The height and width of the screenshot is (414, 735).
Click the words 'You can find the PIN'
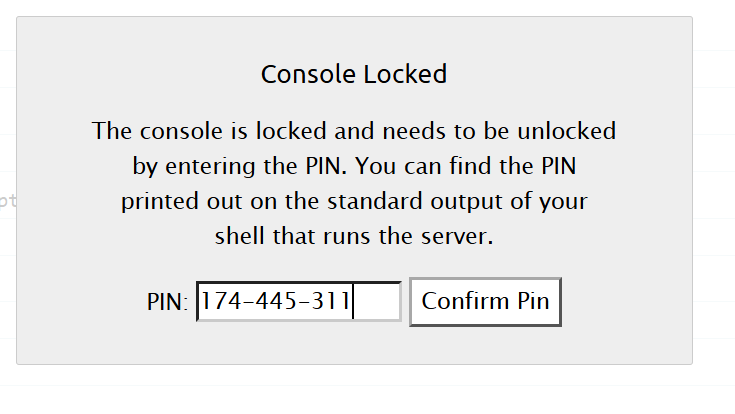point(465,166)
